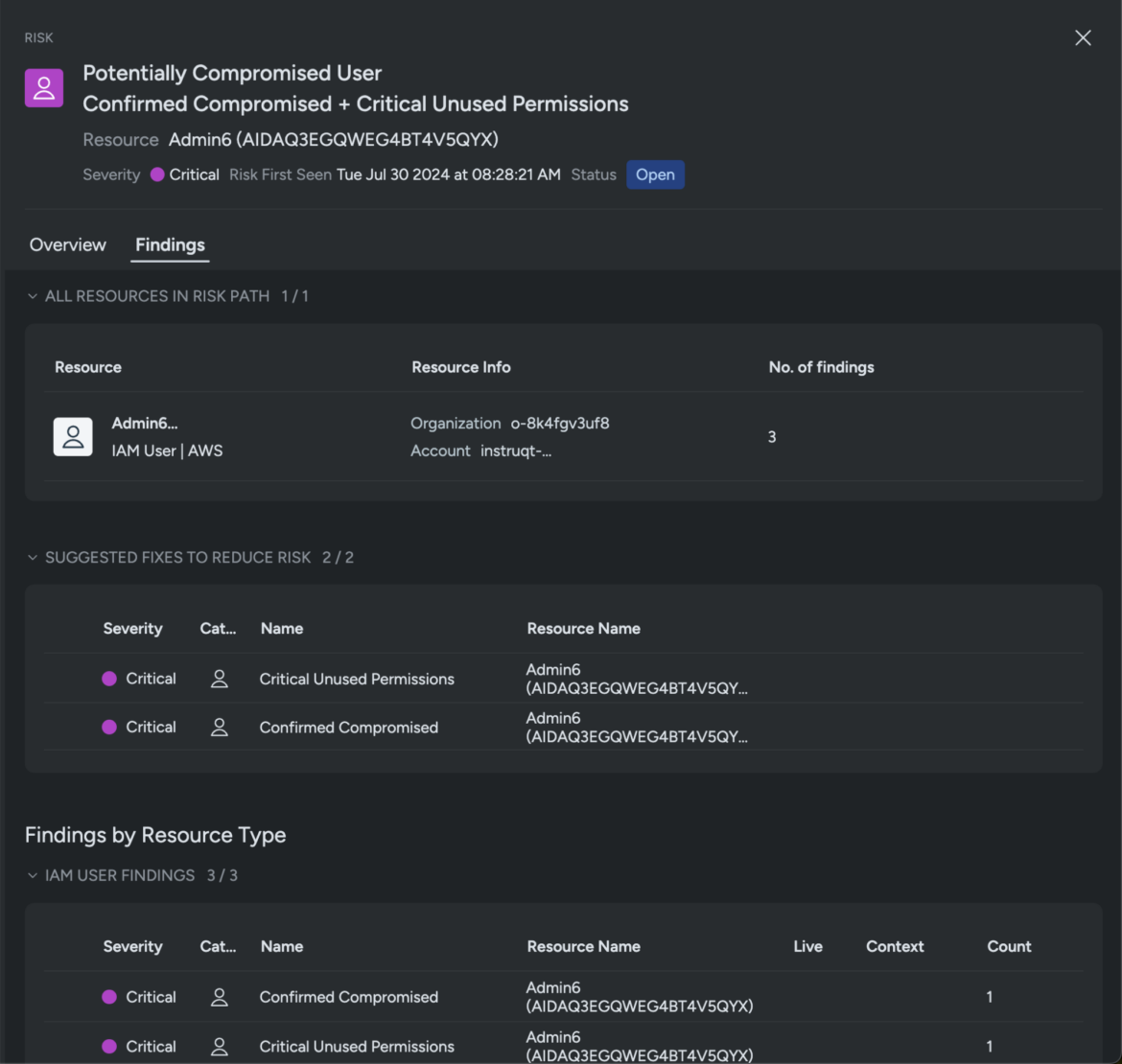The width and height of the screenshot is (1122, 1064).
Task: Click the Admin6 resource name in risk path table
Action: tap(145, 424)
